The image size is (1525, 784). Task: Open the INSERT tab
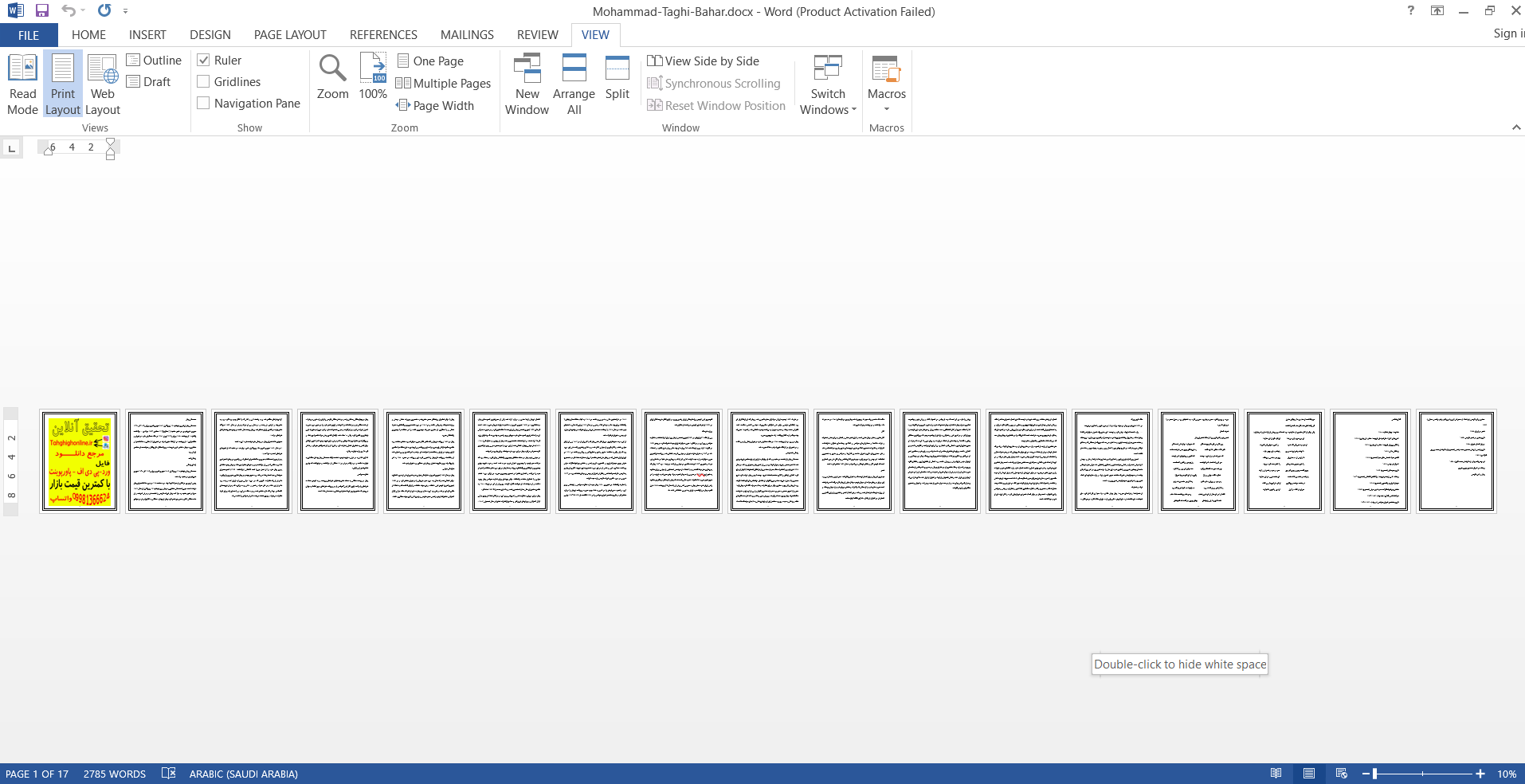147,35
